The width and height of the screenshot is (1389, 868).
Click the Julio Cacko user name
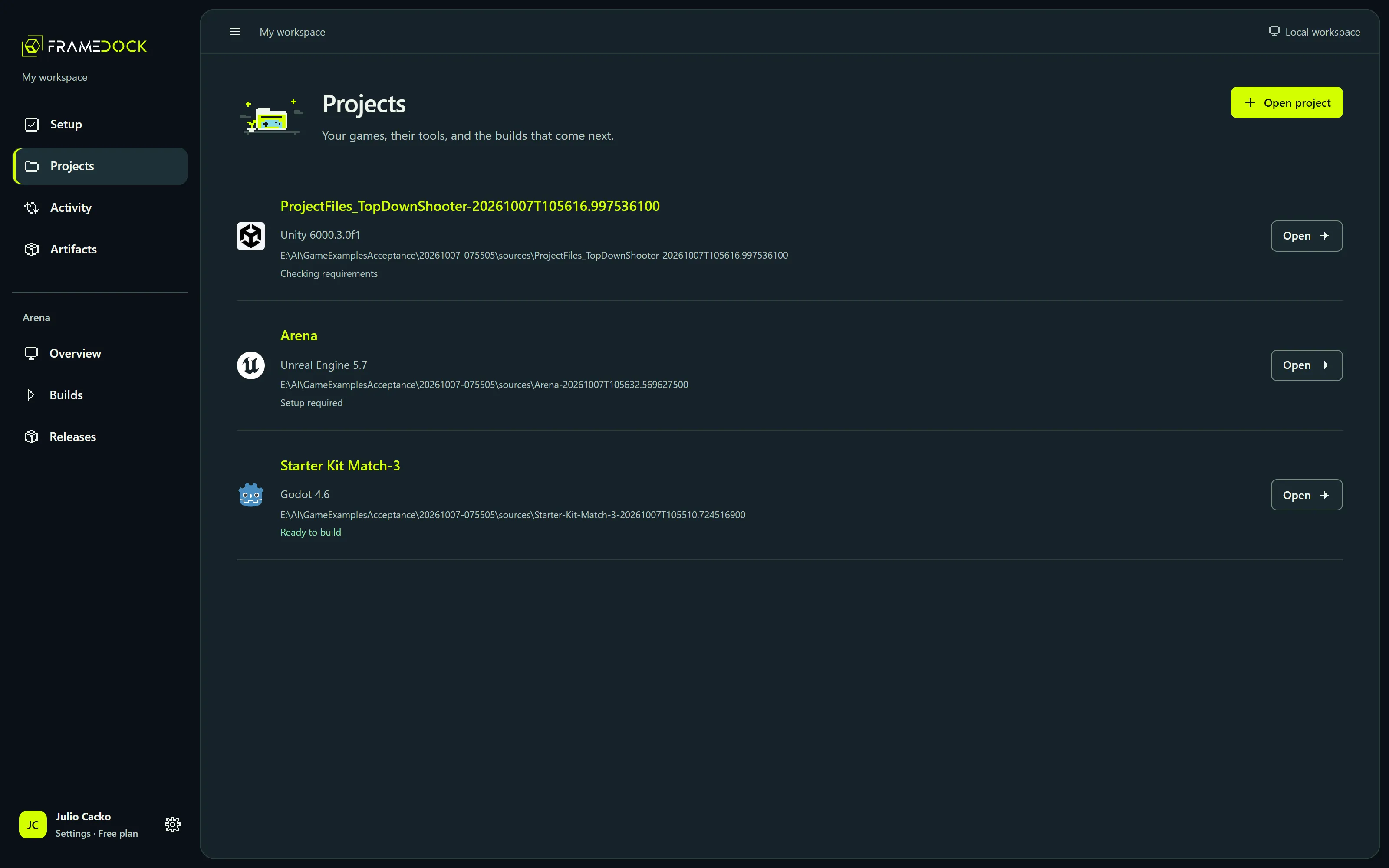point(82,816)
